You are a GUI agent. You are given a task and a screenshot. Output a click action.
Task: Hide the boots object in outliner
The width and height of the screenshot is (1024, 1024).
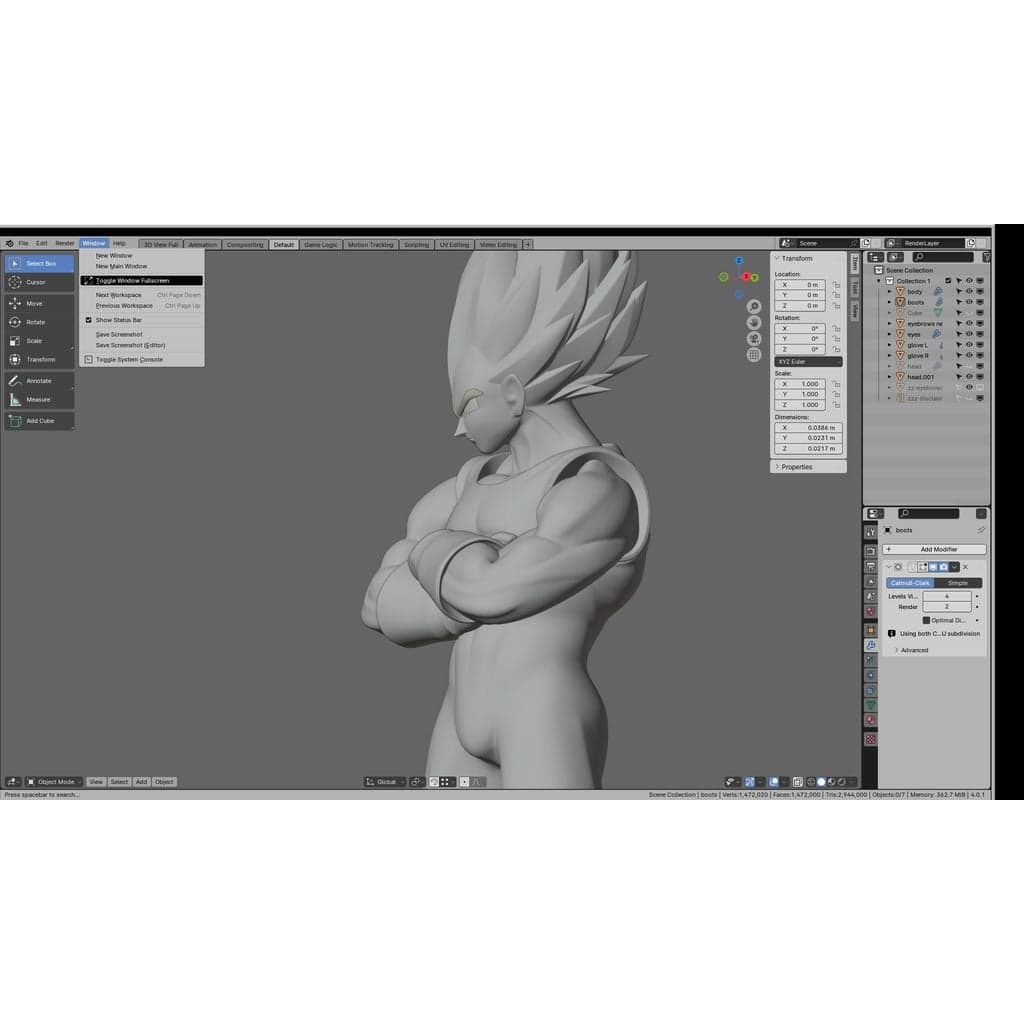(x=969, y=302)
